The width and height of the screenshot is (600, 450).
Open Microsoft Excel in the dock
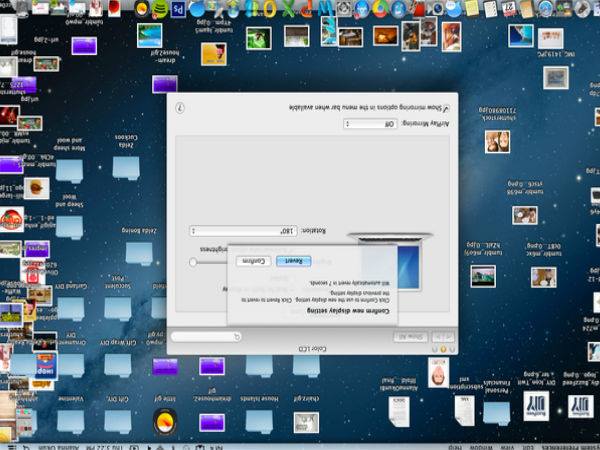point(289,9)
